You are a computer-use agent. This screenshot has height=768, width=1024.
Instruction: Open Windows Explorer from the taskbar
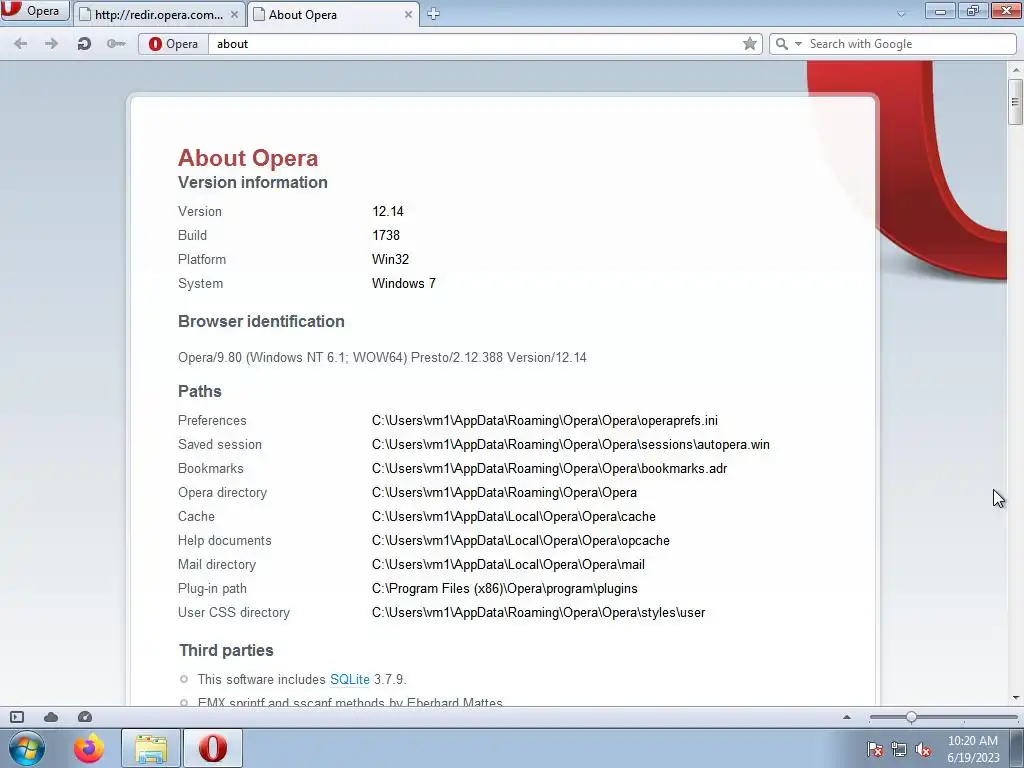(151, 748)
